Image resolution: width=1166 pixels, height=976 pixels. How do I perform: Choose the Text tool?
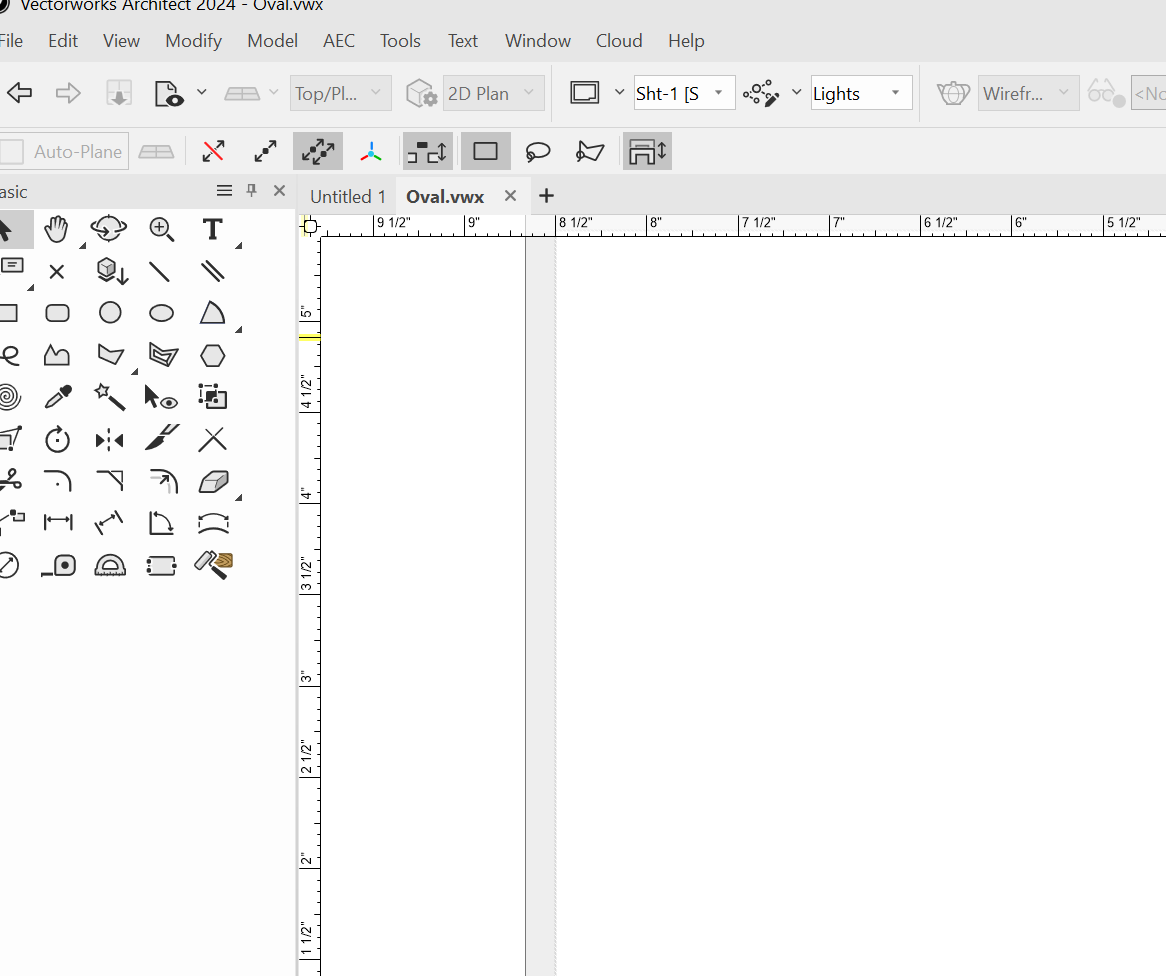[212, 229]
